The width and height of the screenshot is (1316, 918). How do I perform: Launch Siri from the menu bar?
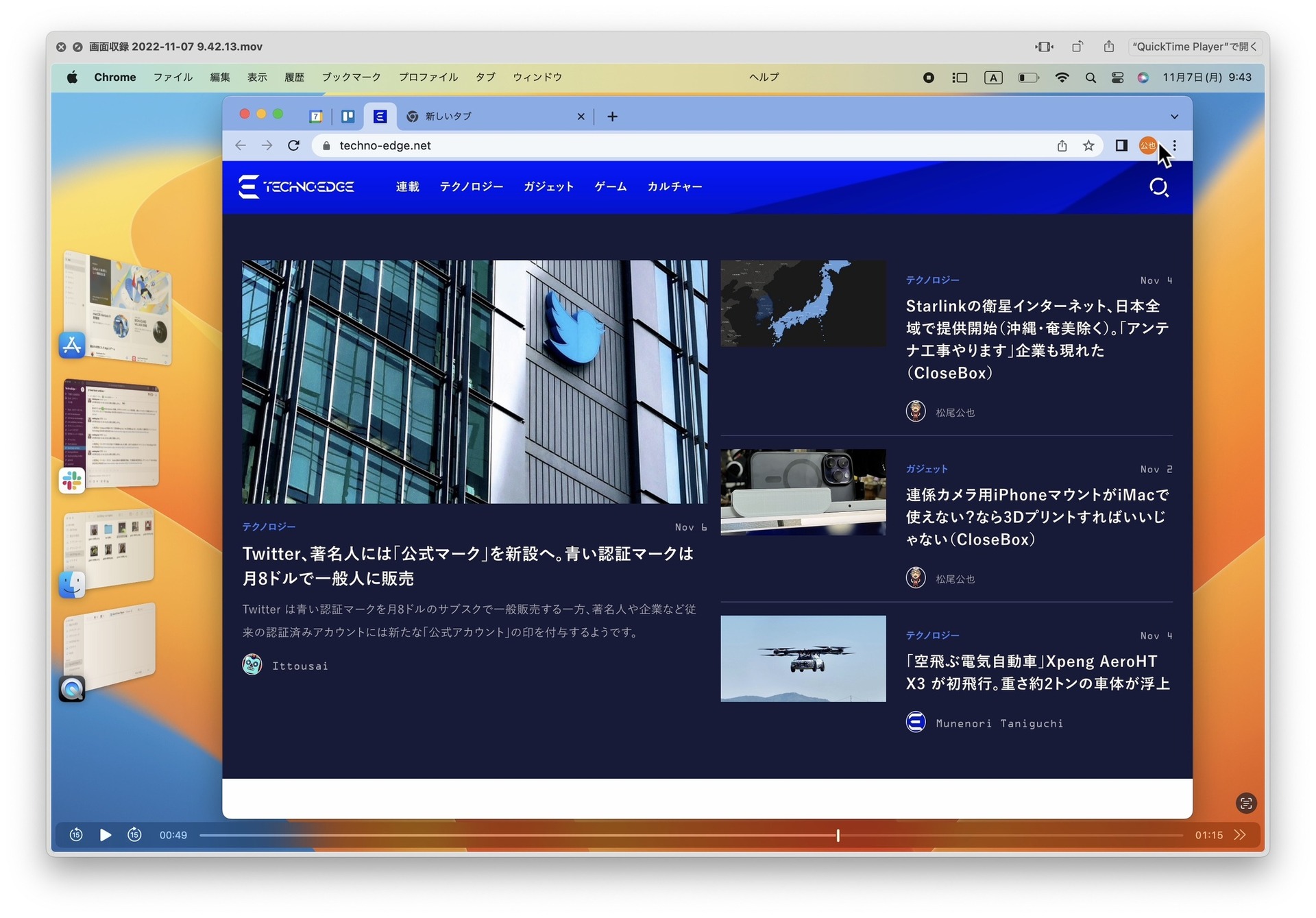click(1143, 77)
